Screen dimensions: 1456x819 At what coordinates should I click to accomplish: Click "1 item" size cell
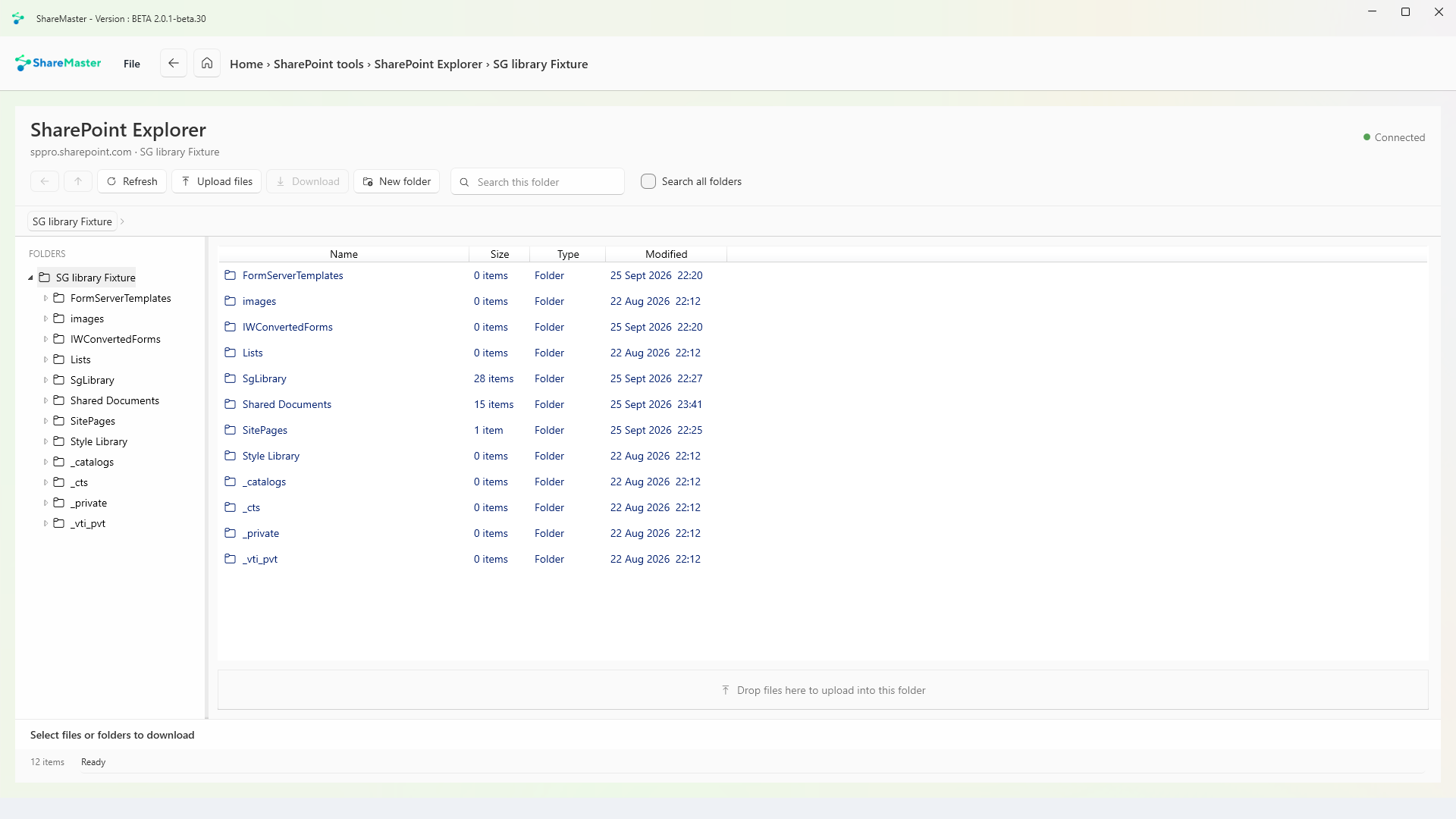[x=488, y=430]
